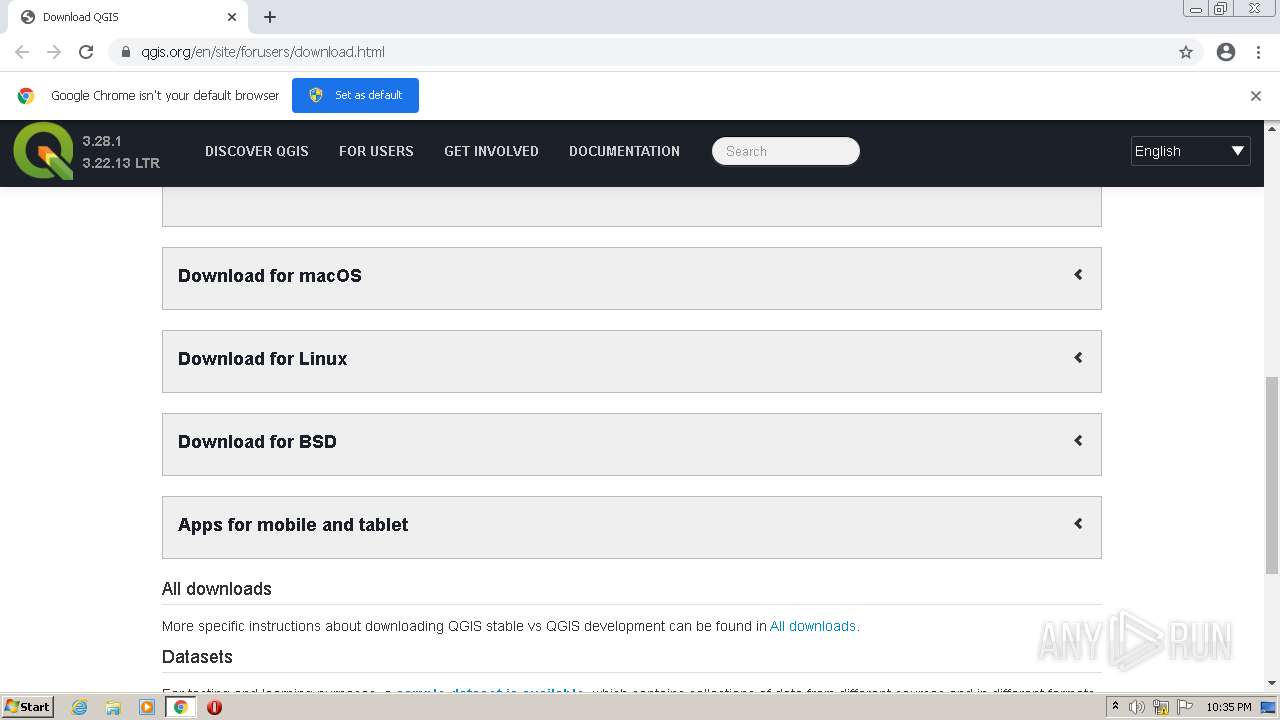Image resolution: width=1280 pixels, height=720 pixels.
Task: Click the address bar URL
Action: [x=263, y=52]
